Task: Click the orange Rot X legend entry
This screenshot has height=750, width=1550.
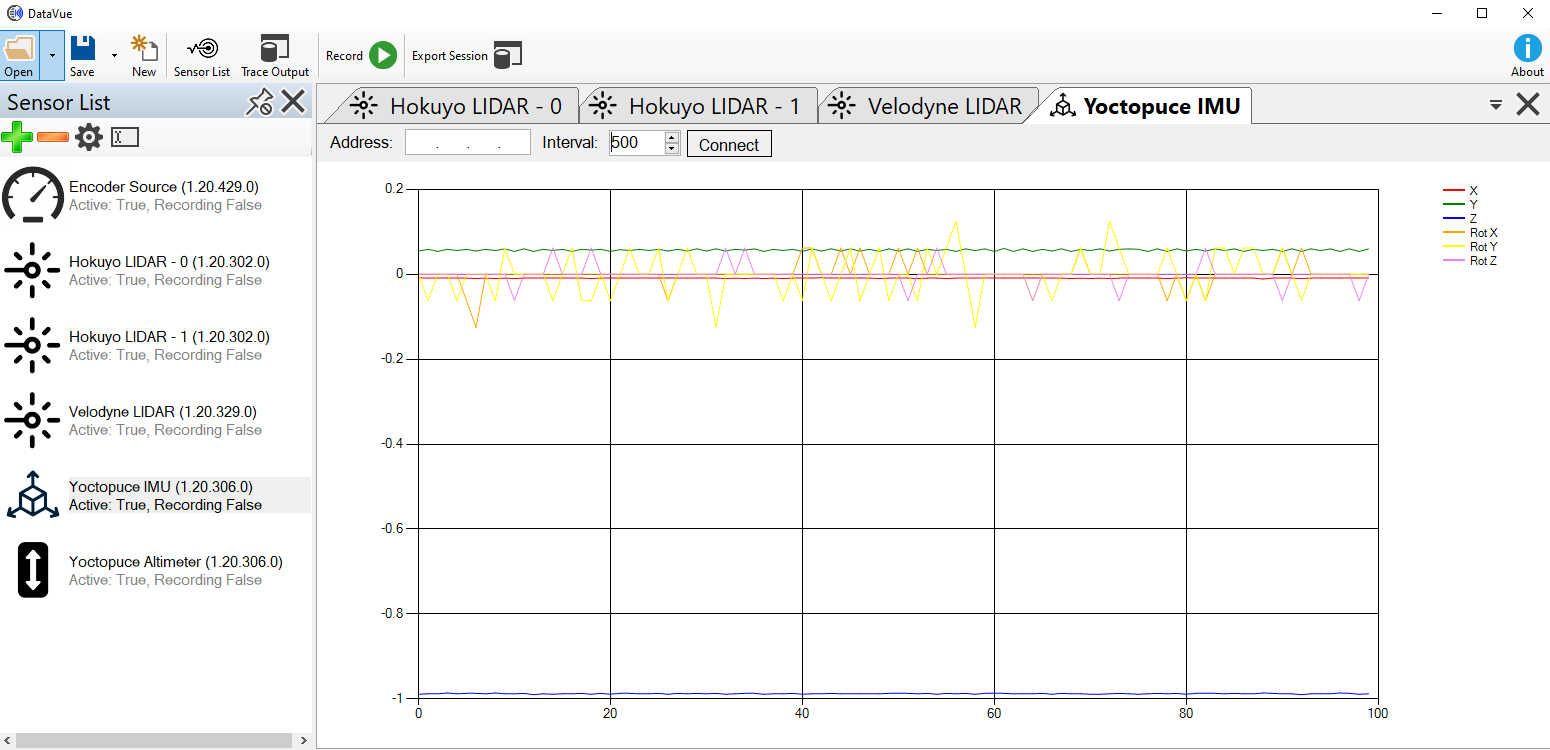Action: pos(1470,232)
